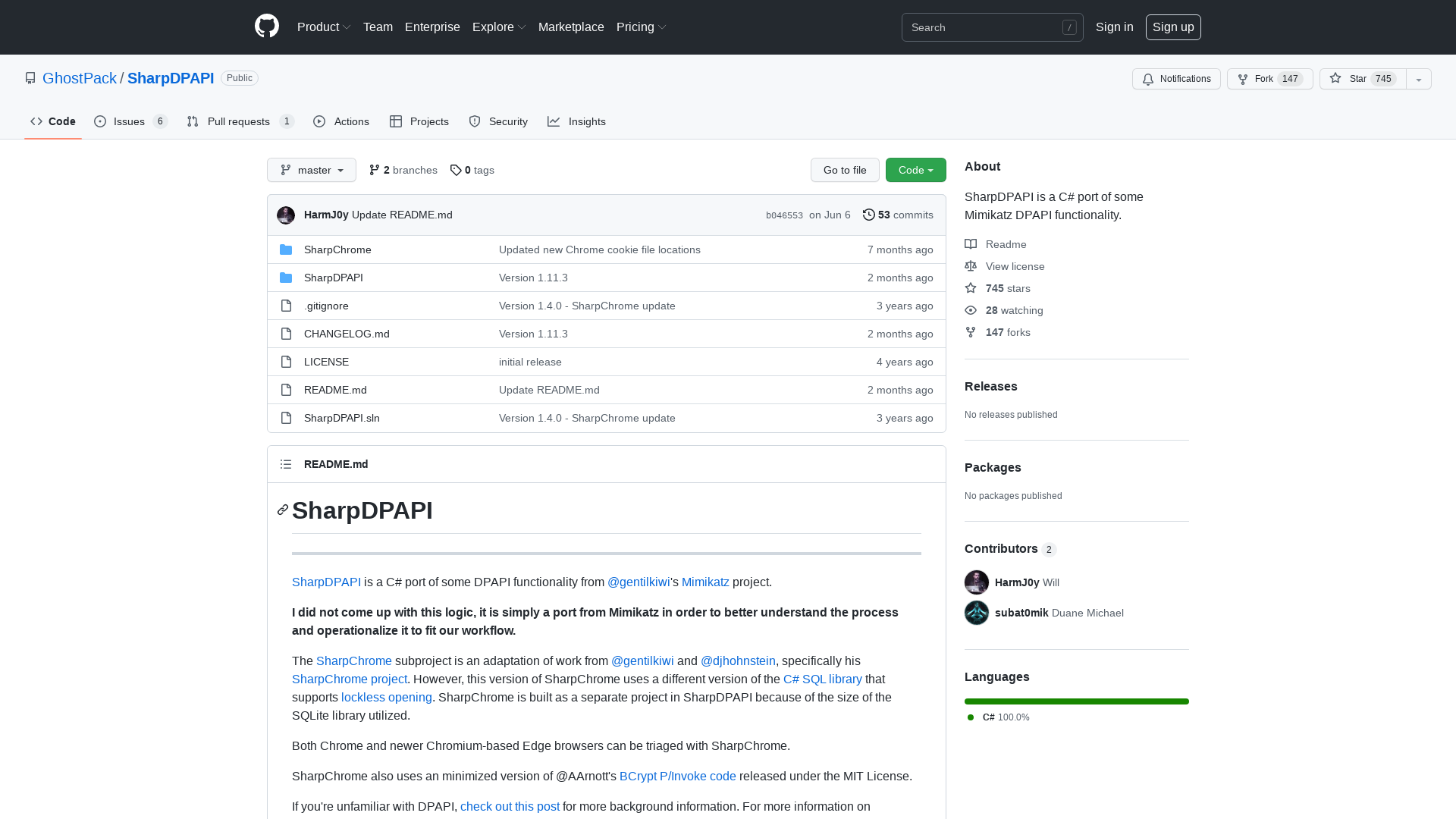Click the Sign up button
Screen dimensions: 1456x819
(x=1173, y=27)
